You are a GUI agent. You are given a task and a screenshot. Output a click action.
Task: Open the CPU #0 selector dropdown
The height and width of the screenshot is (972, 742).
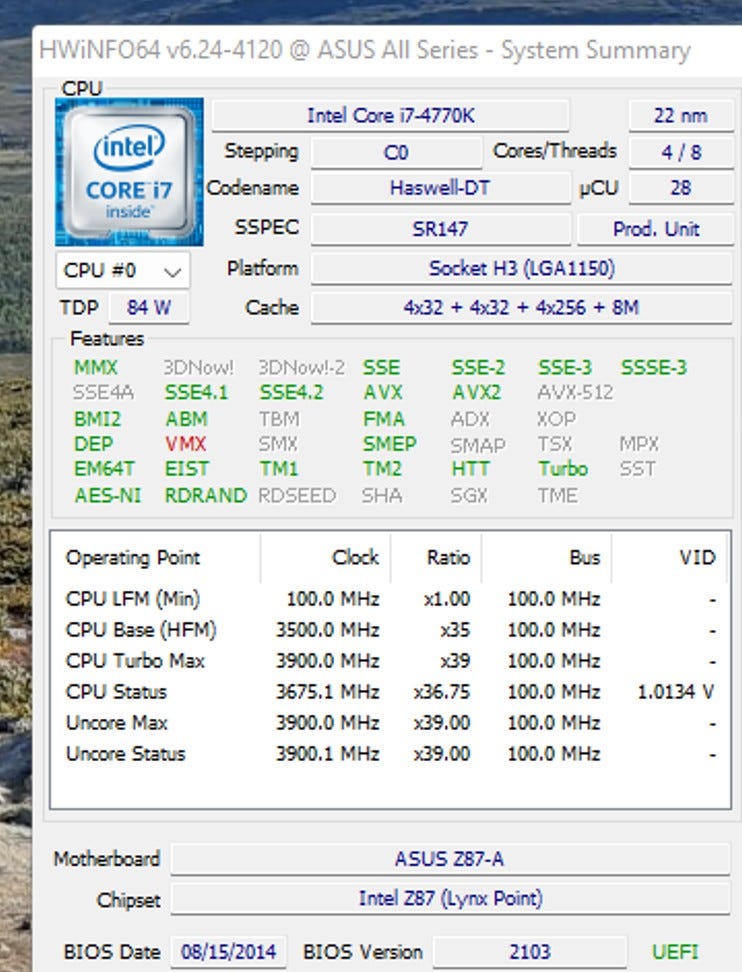[x=123, y=270]
